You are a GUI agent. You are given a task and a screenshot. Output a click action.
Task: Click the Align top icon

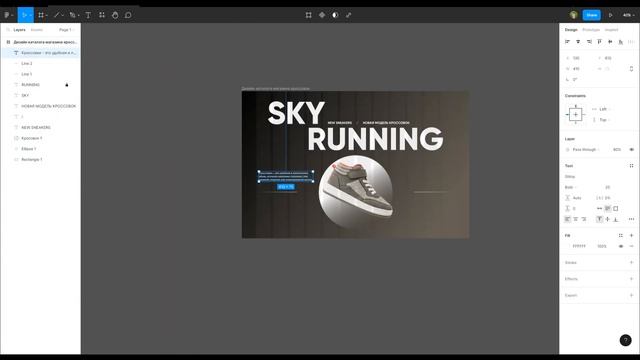coord(600,42)
